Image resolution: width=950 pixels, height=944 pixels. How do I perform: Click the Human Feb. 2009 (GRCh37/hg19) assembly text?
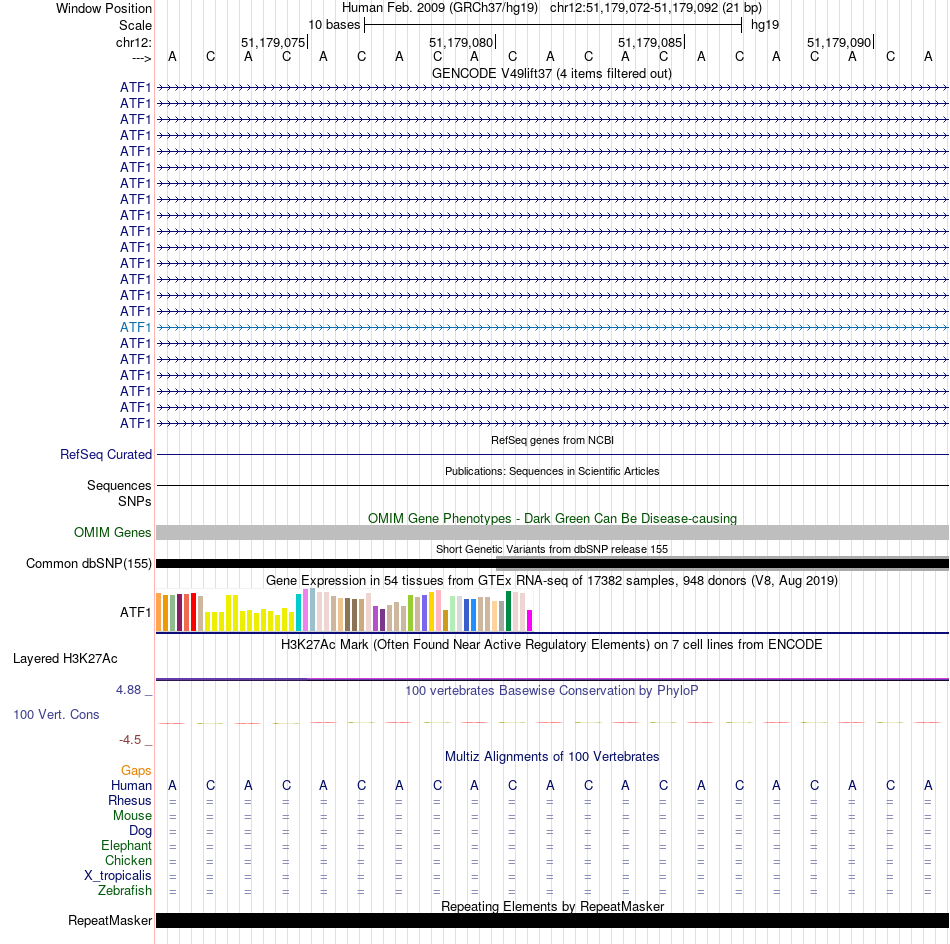click(x=440, y=8)
